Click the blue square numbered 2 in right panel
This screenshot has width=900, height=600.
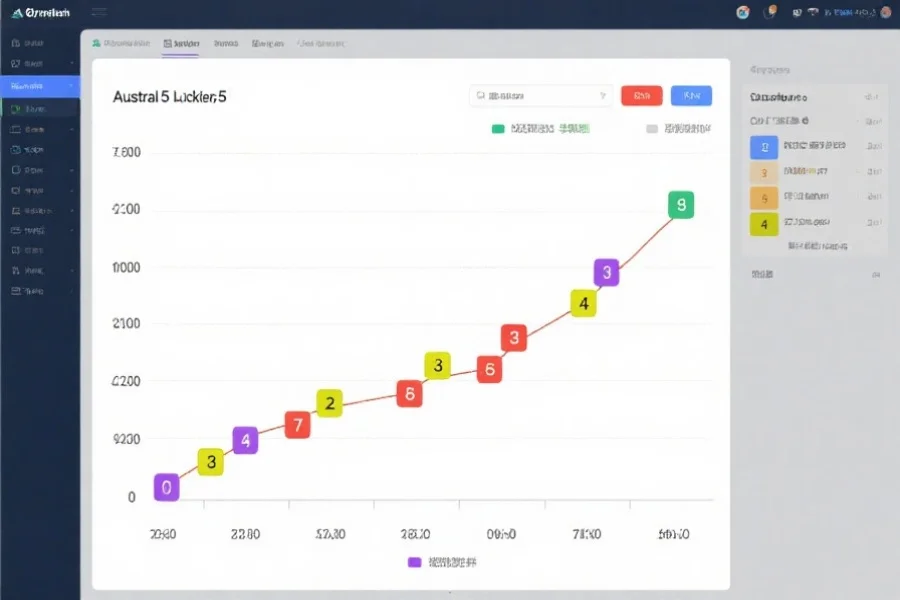[x=764, y=147]
